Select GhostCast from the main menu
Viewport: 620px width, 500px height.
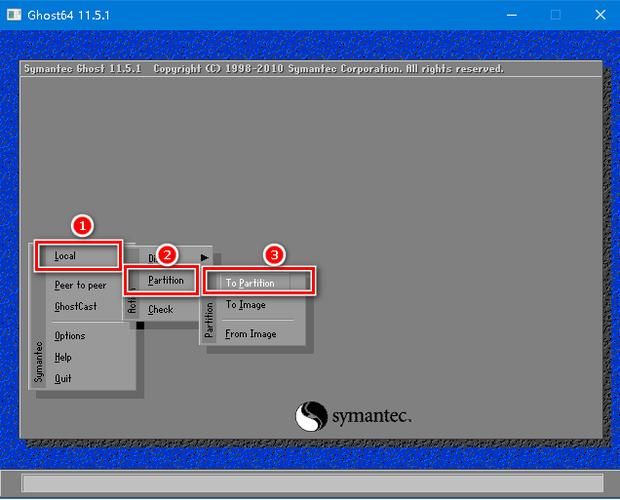tap(76, 306)
